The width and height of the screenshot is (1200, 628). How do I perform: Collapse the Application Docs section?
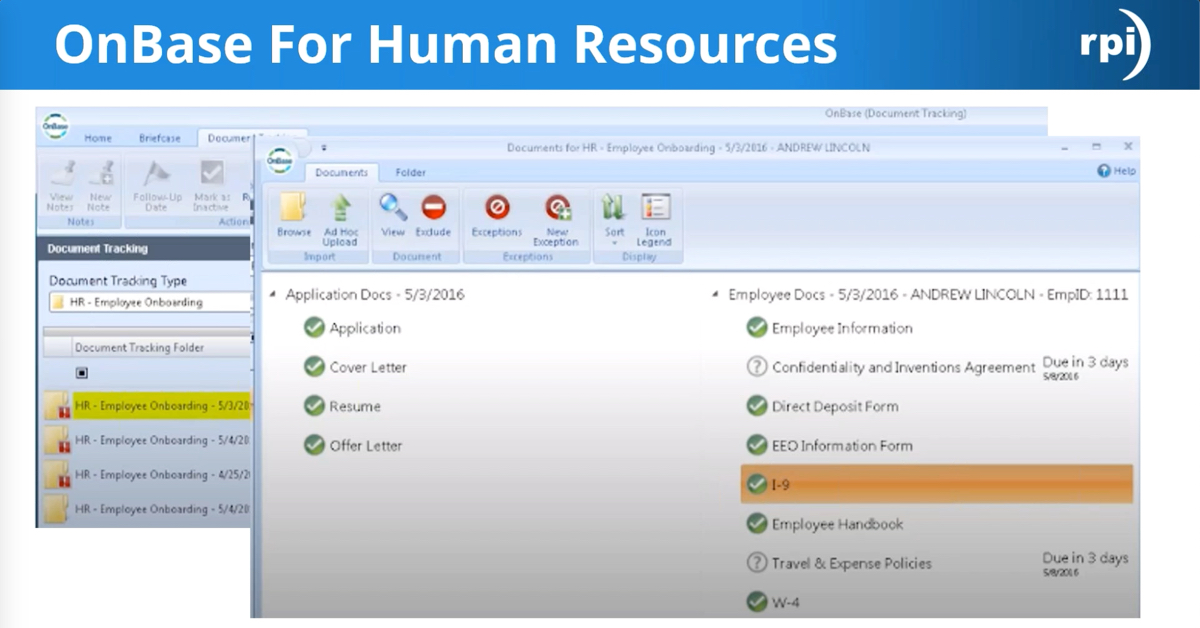click(x=272, y=294)
